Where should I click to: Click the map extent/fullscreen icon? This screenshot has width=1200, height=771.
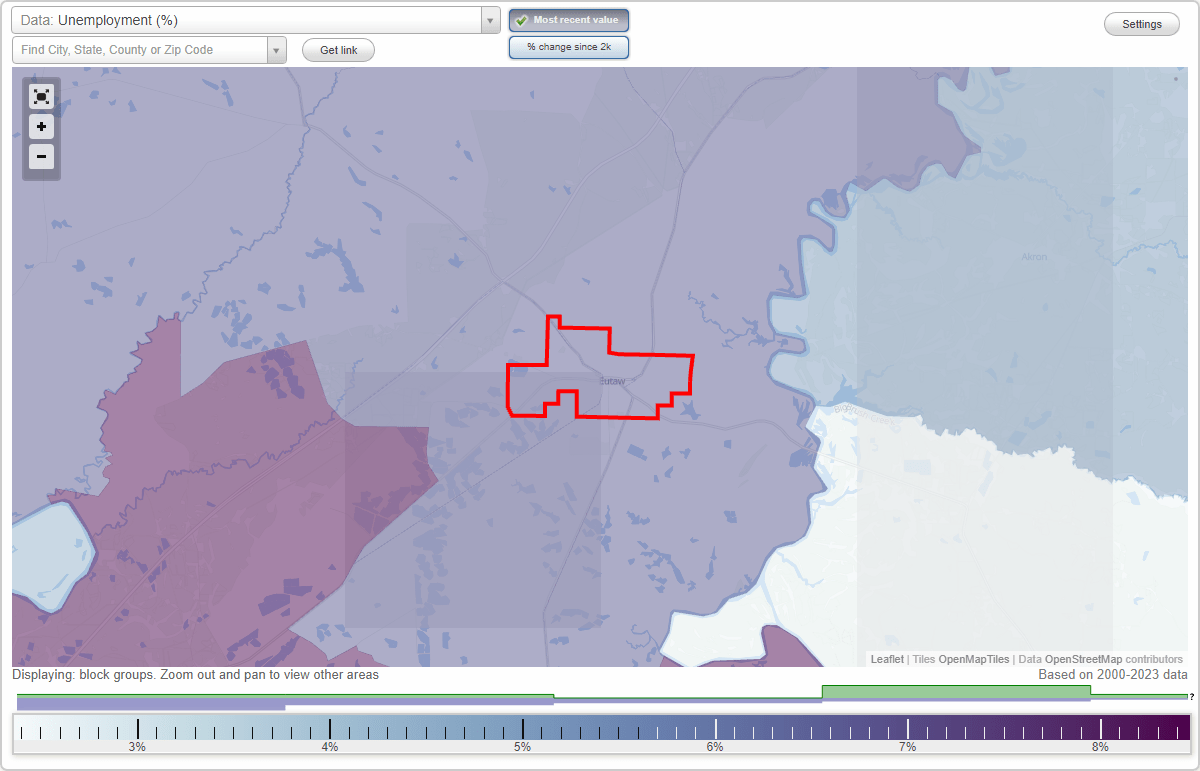[41, 96]
